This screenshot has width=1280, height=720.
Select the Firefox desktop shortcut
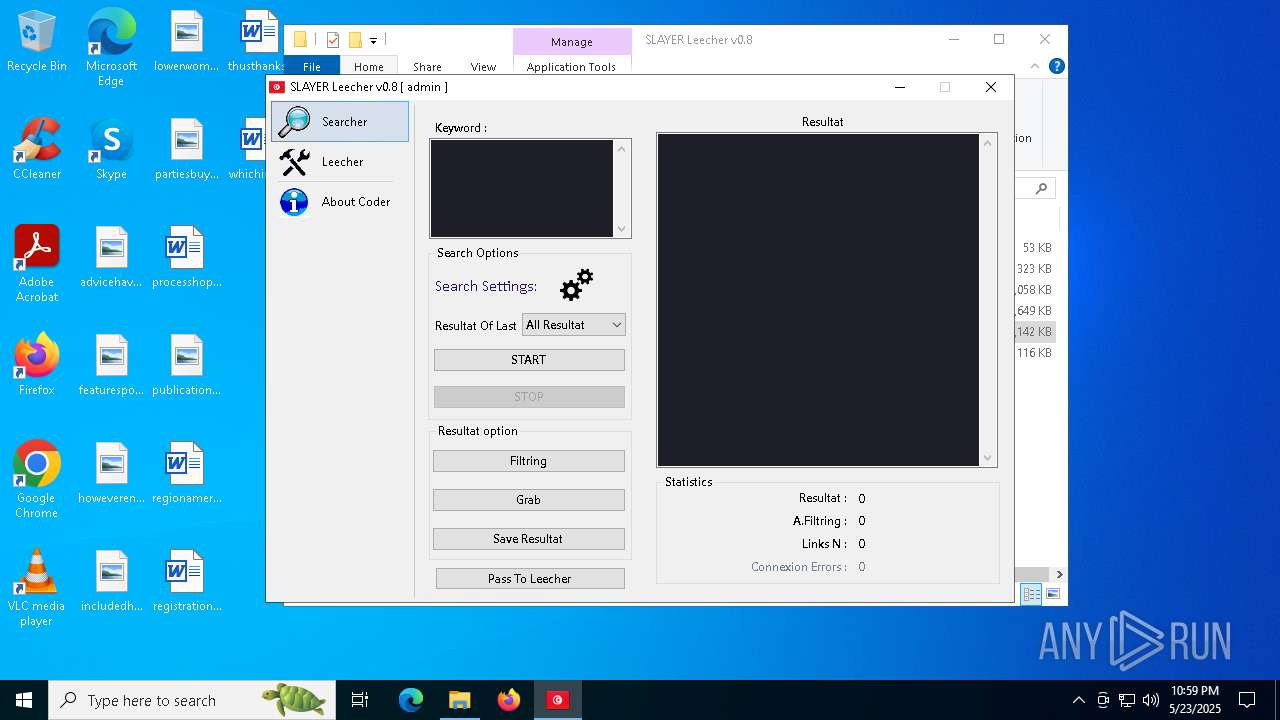pos(37,366)
